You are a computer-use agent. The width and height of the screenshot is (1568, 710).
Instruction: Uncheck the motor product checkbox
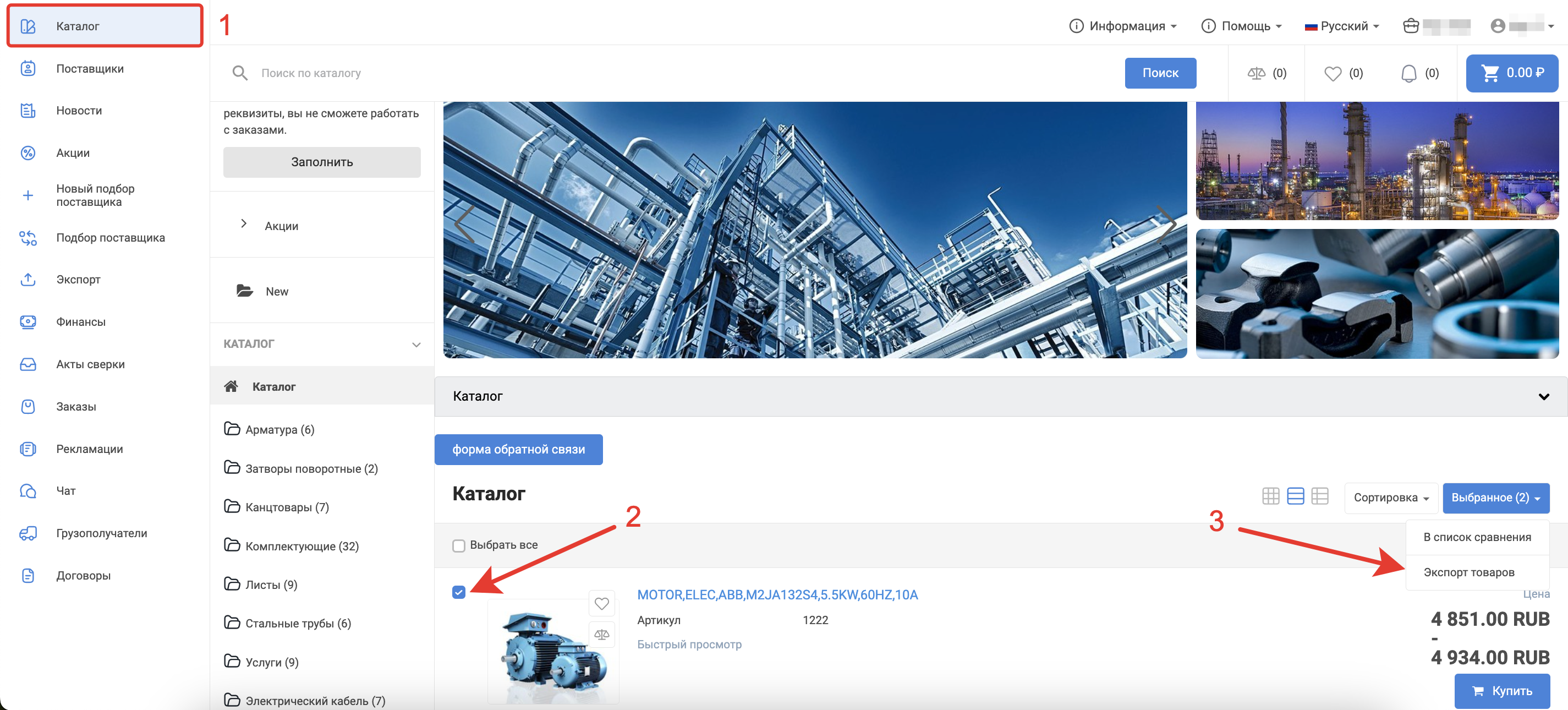point(459,592)
